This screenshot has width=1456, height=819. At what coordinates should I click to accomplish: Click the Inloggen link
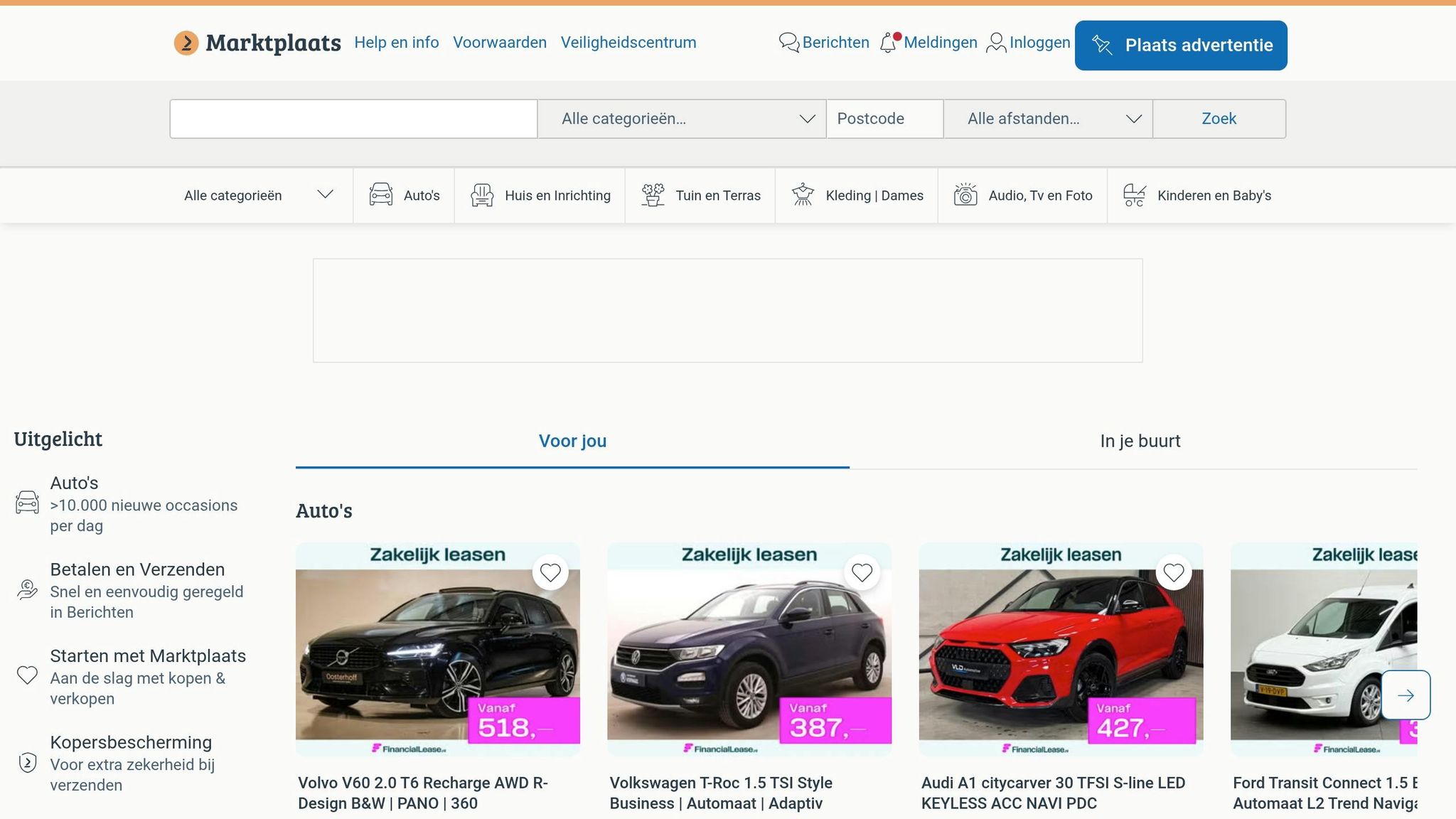click(1040, 43)
